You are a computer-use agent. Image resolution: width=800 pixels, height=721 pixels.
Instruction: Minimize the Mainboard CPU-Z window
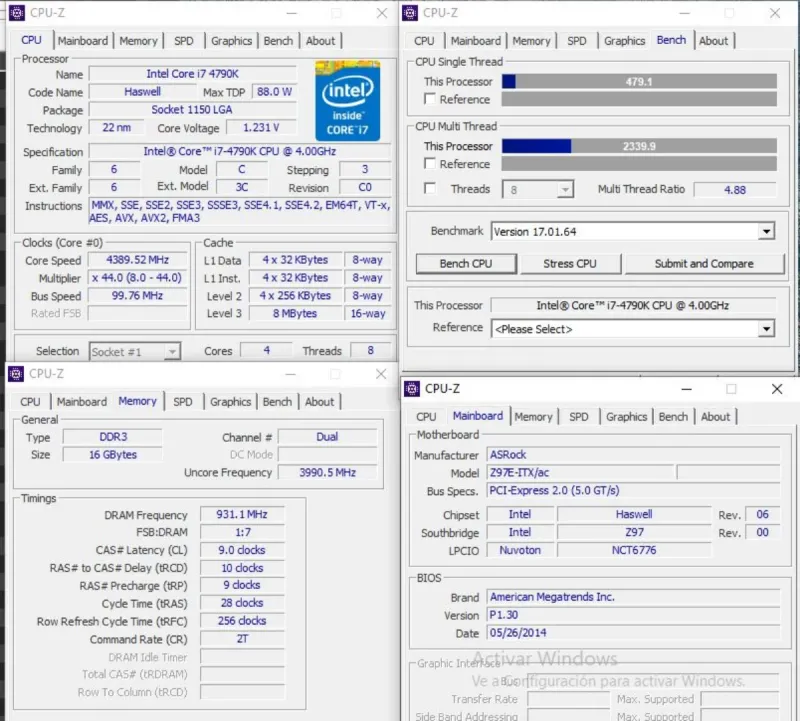(687, 389)
